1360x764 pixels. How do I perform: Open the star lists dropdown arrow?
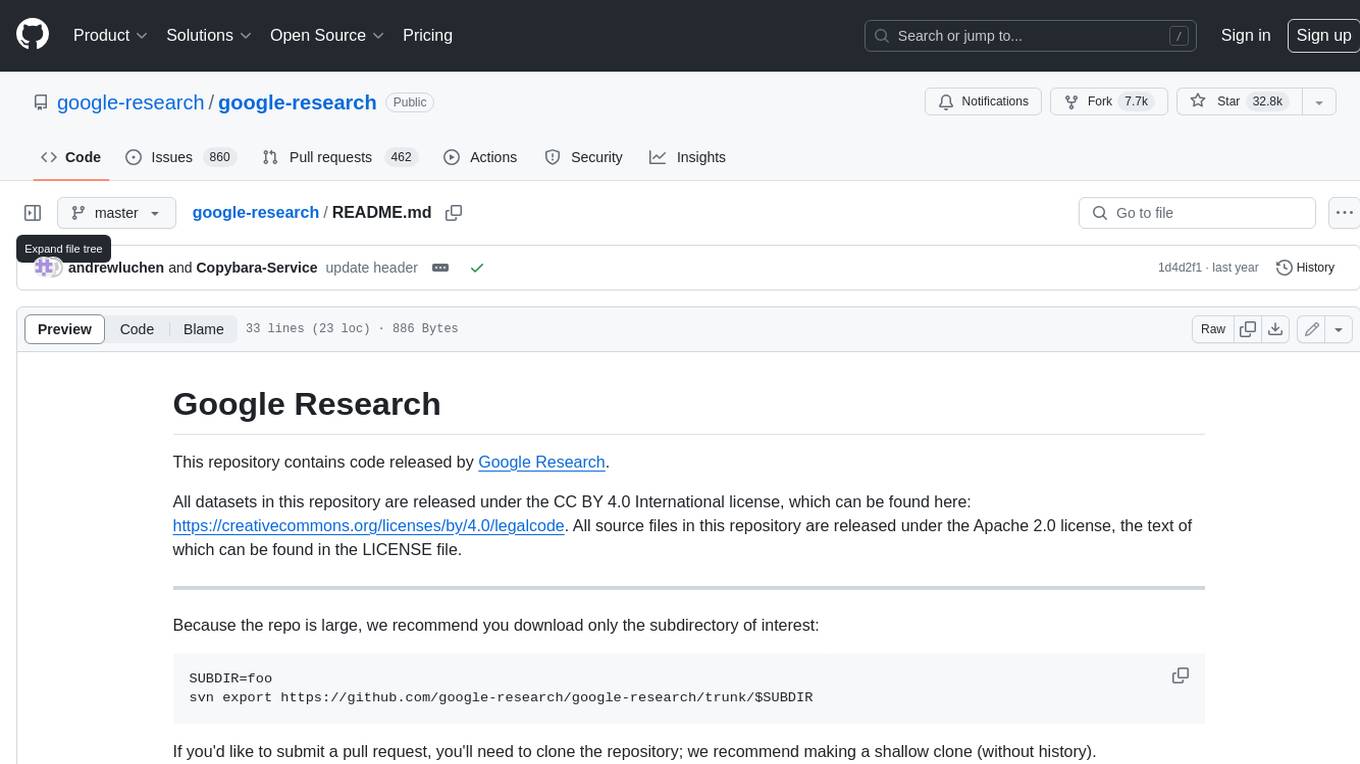1319,102
